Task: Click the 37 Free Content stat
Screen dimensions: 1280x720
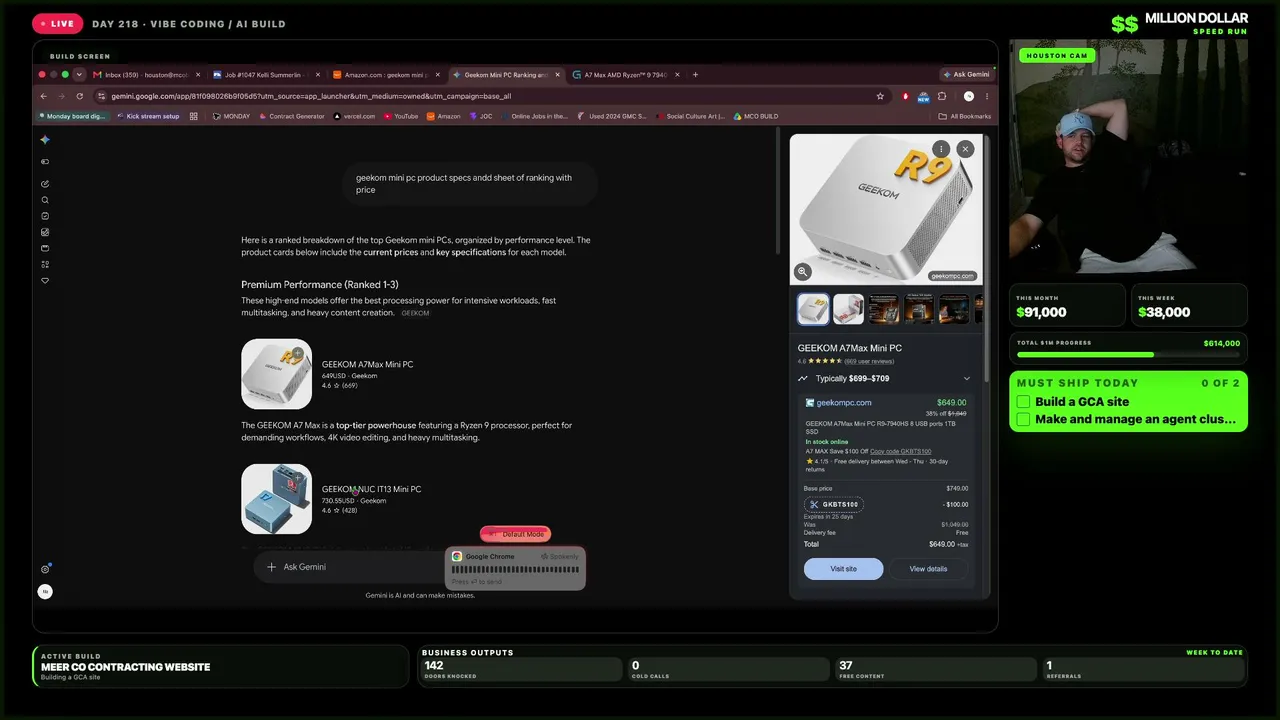Action: pyautogui.click(x=934, y=669)
